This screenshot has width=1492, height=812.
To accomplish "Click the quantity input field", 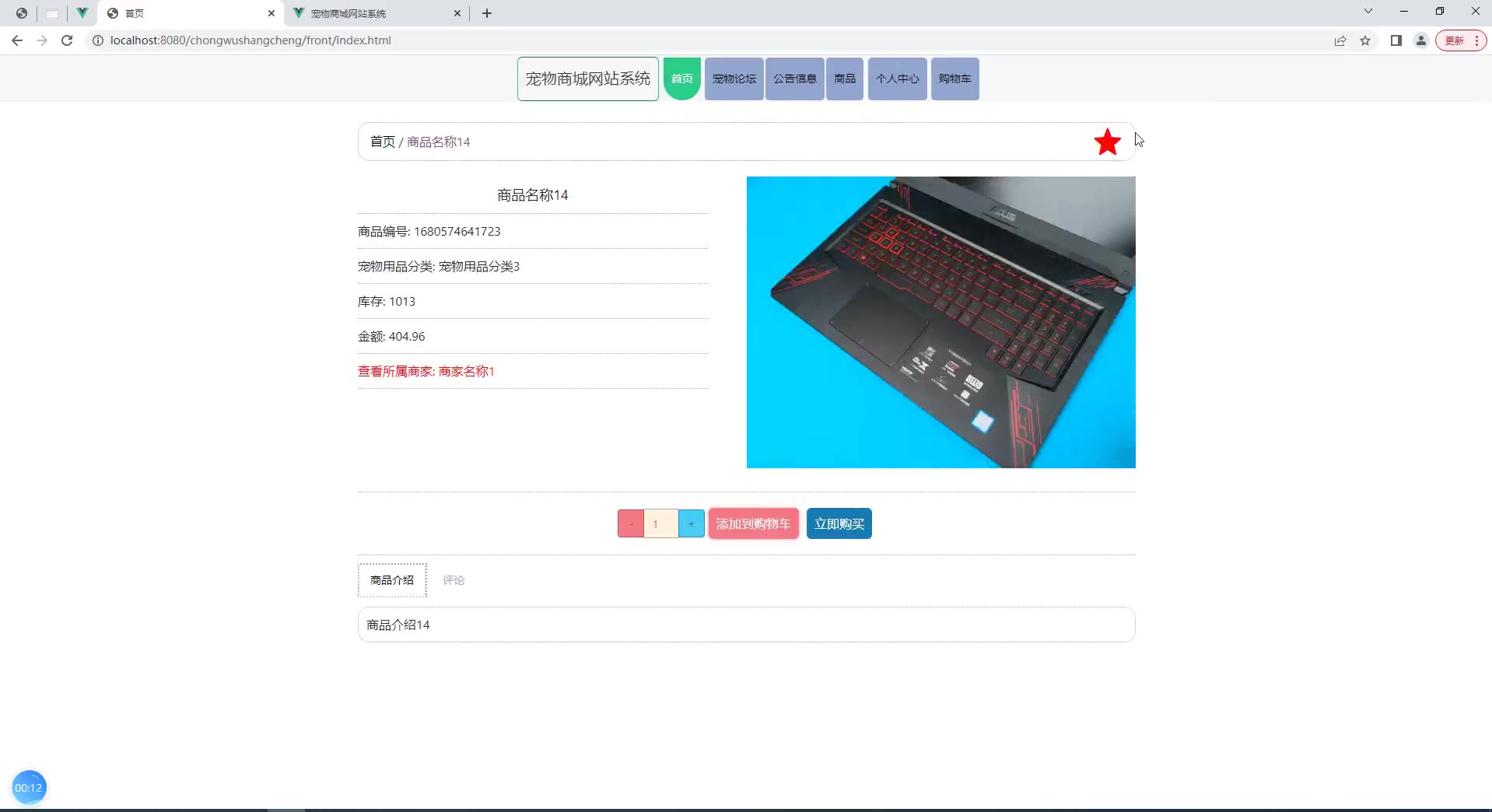I will click(x=661, y=523).
